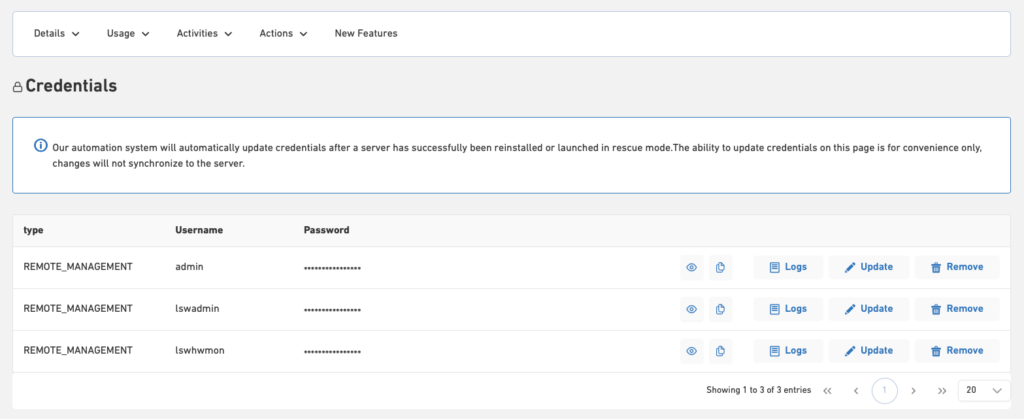The width and height of the screenshot is (1024, 419).
Task: Toggle visibility of lswhwmon password
Action: 691,351
